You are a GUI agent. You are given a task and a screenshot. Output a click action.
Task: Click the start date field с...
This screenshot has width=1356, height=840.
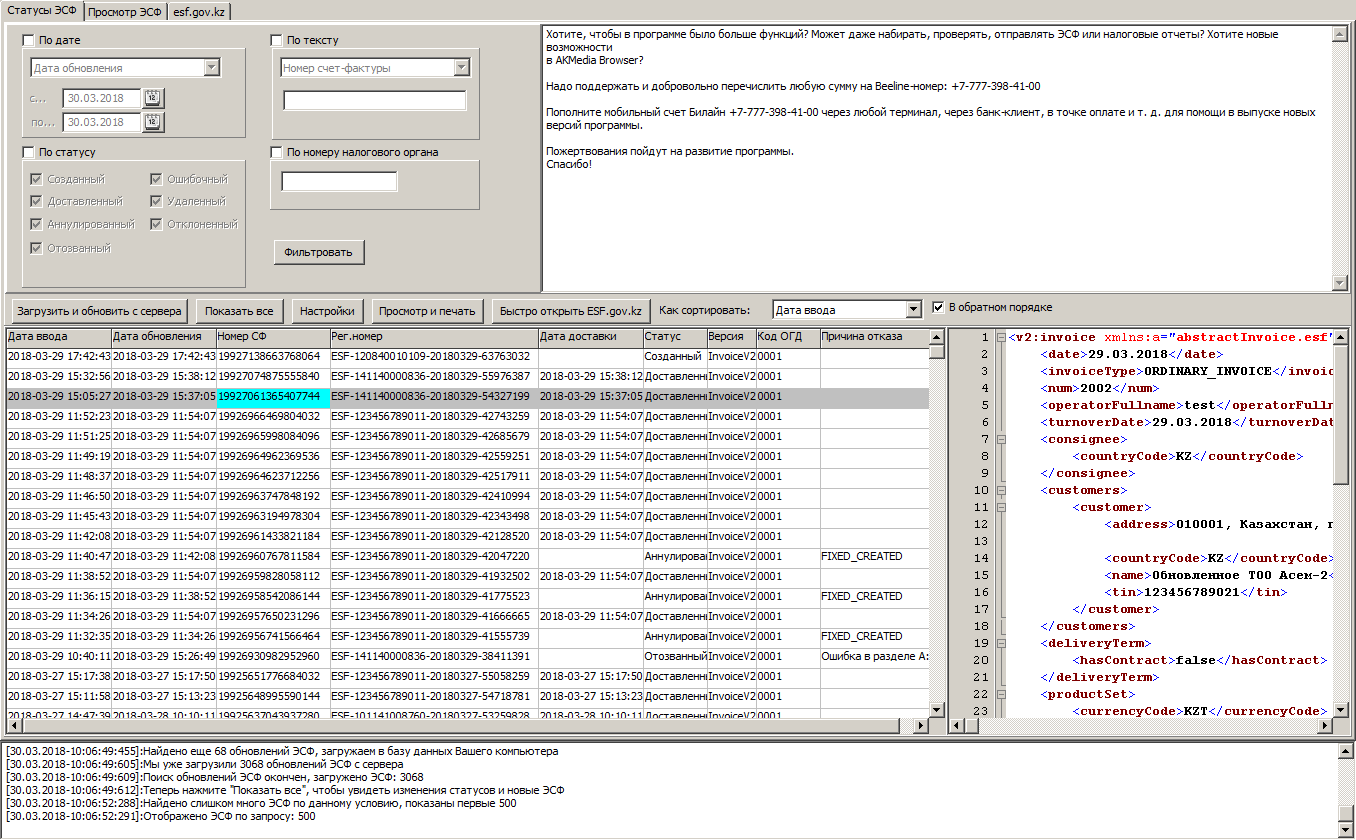[101, 98]
